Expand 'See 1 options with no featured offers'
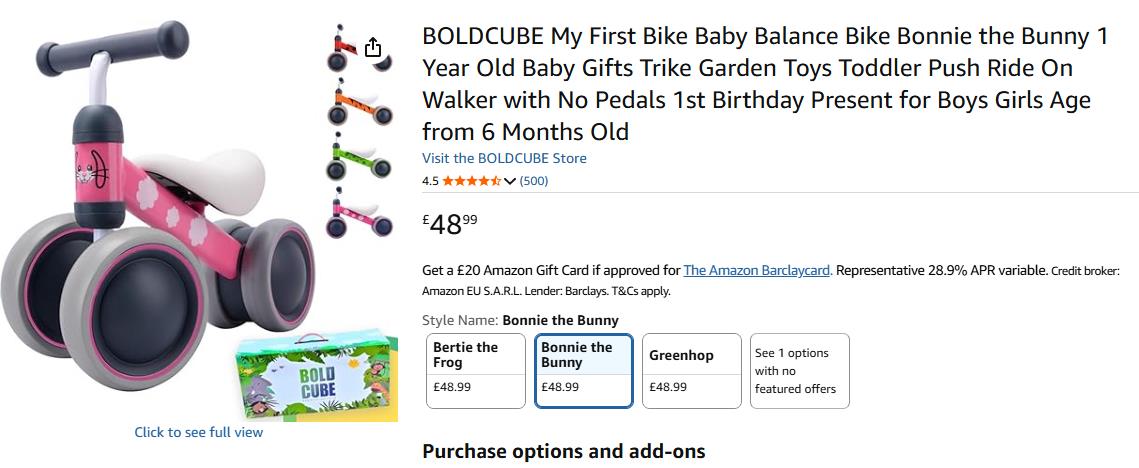The width and height of the screenshot is (1139, 468). [799, 371]
